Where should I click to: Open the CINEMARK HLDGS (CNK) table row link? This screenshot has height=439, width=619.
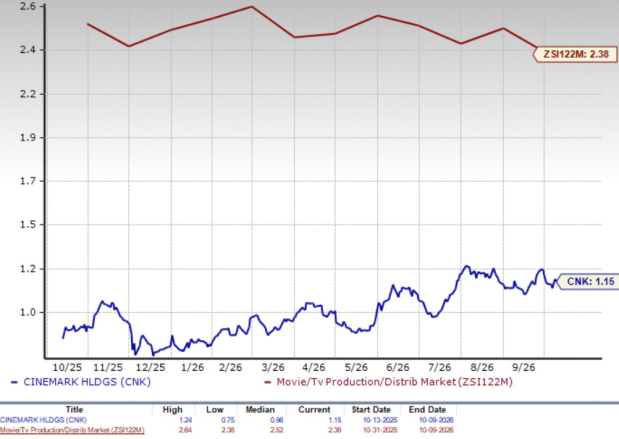click(x=43, y=420)
